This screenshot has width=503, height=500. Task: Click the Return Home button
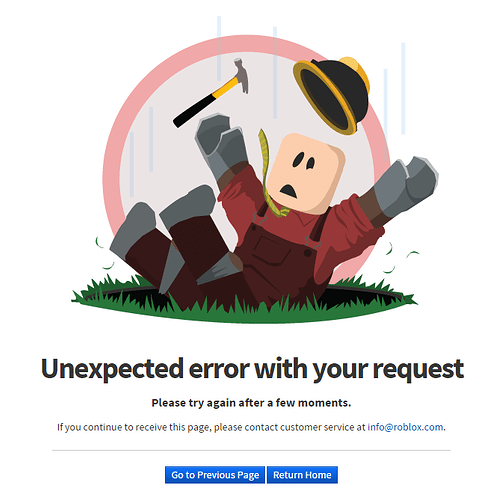tap(302, 475)
